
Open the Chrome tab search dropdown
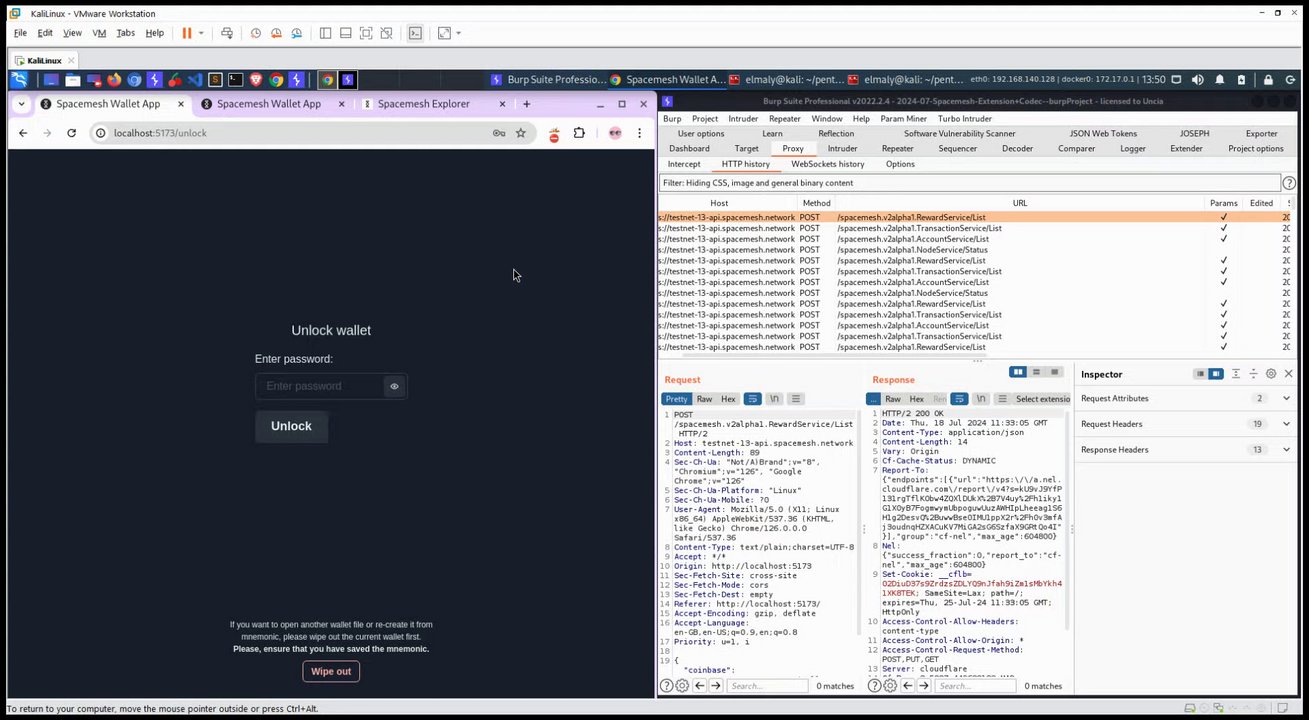[22, 104]
